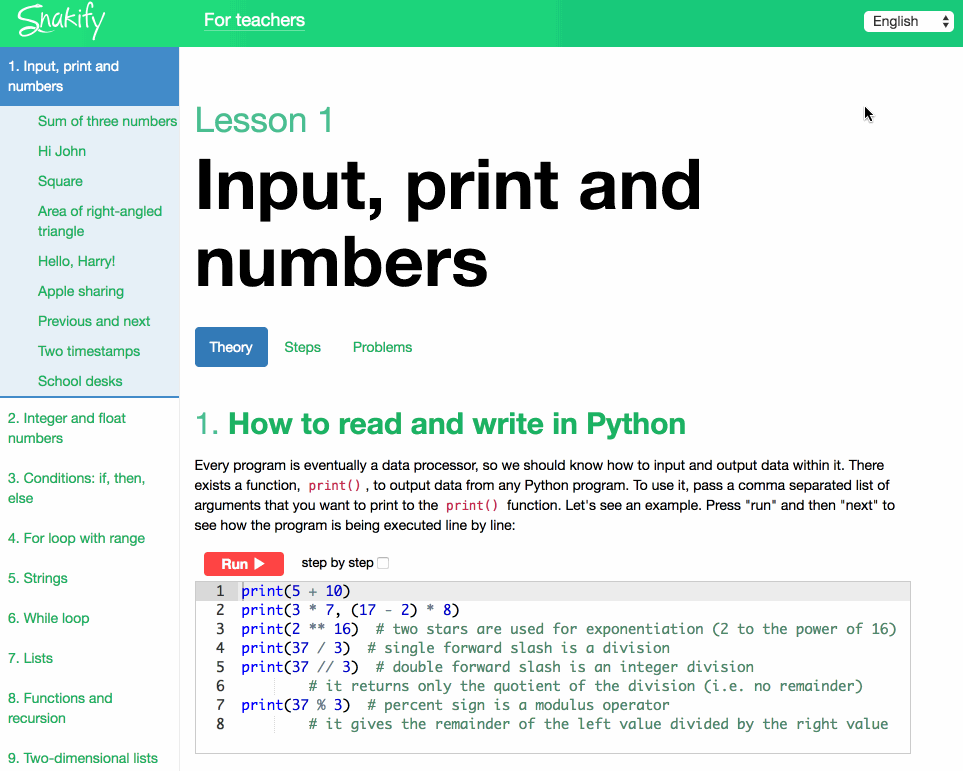
Task: Go to lesson 9. Two-dimensional lists
Action: (x=83, y=758)
